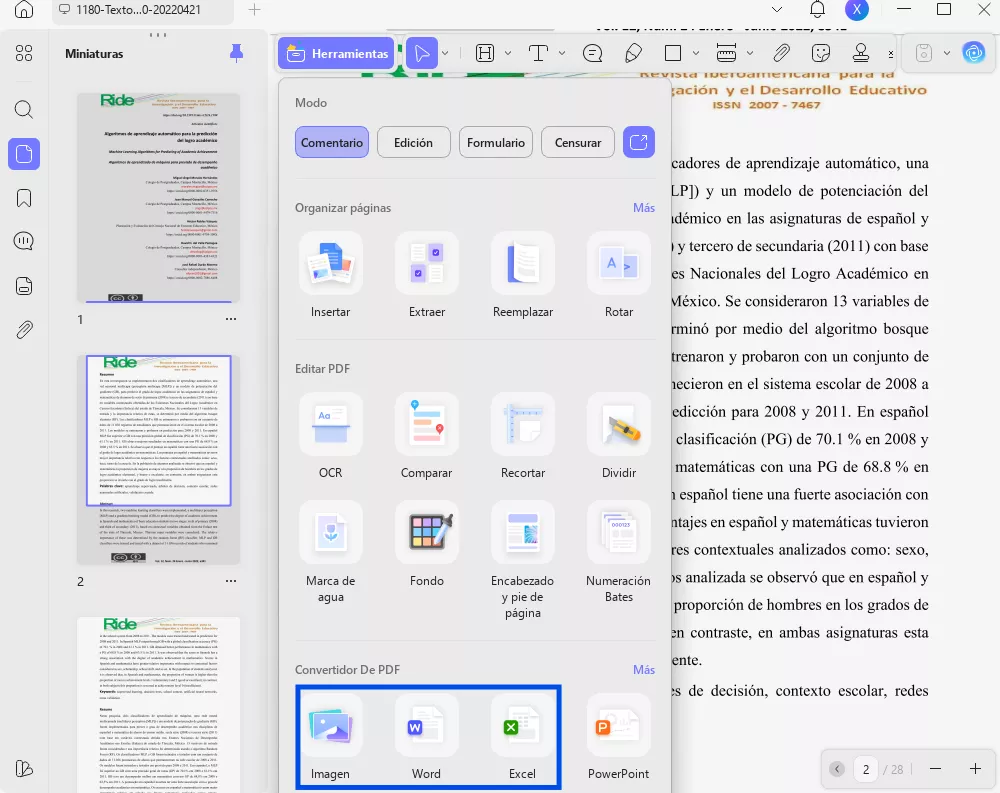Viewport: 1000px width, 793px height.
Task: Convert PDF to Imagen
Action: pos(330,737)
